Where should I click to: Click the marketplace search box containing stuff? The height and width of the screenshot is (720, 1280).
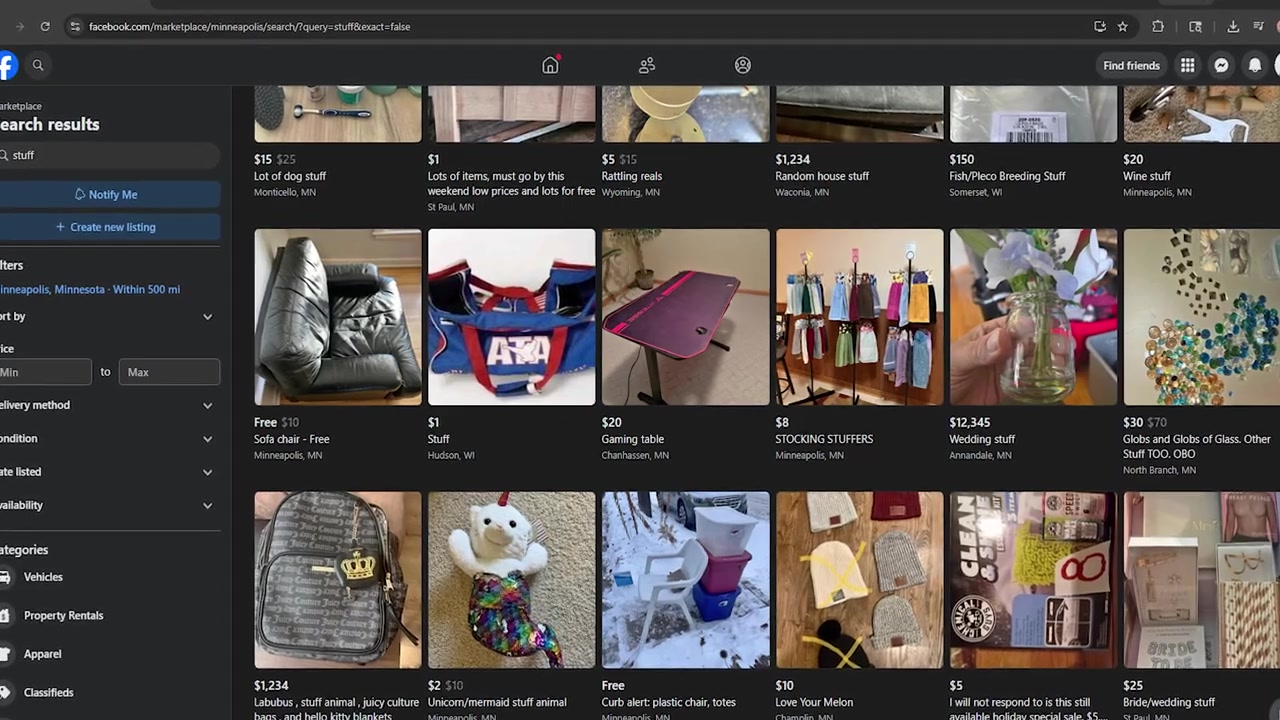click(x=108, y=155)
